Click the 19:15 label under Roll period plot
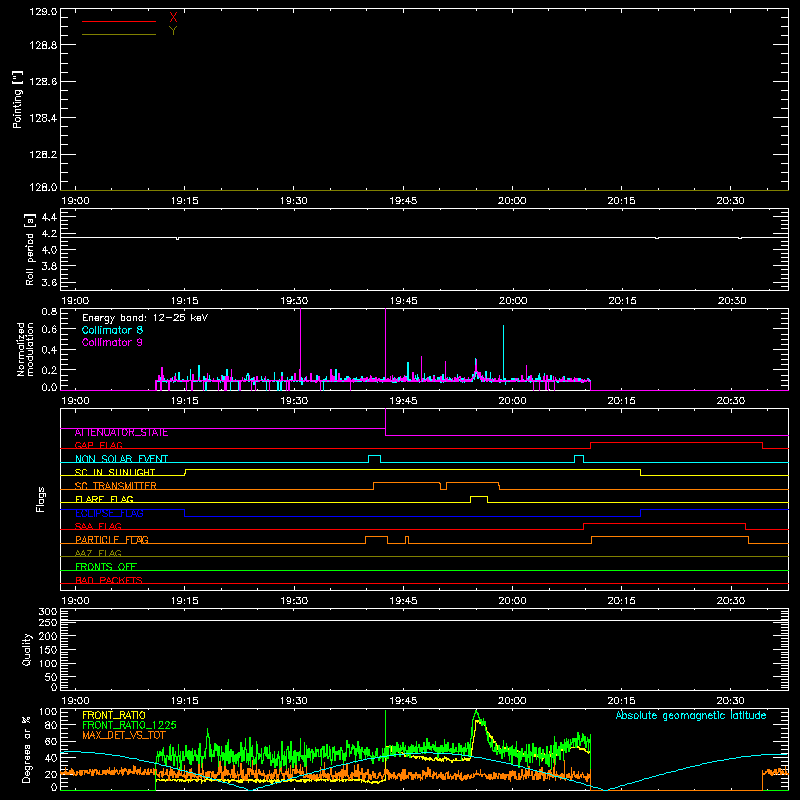The image size is (800, 800). [x=185, y=301]
